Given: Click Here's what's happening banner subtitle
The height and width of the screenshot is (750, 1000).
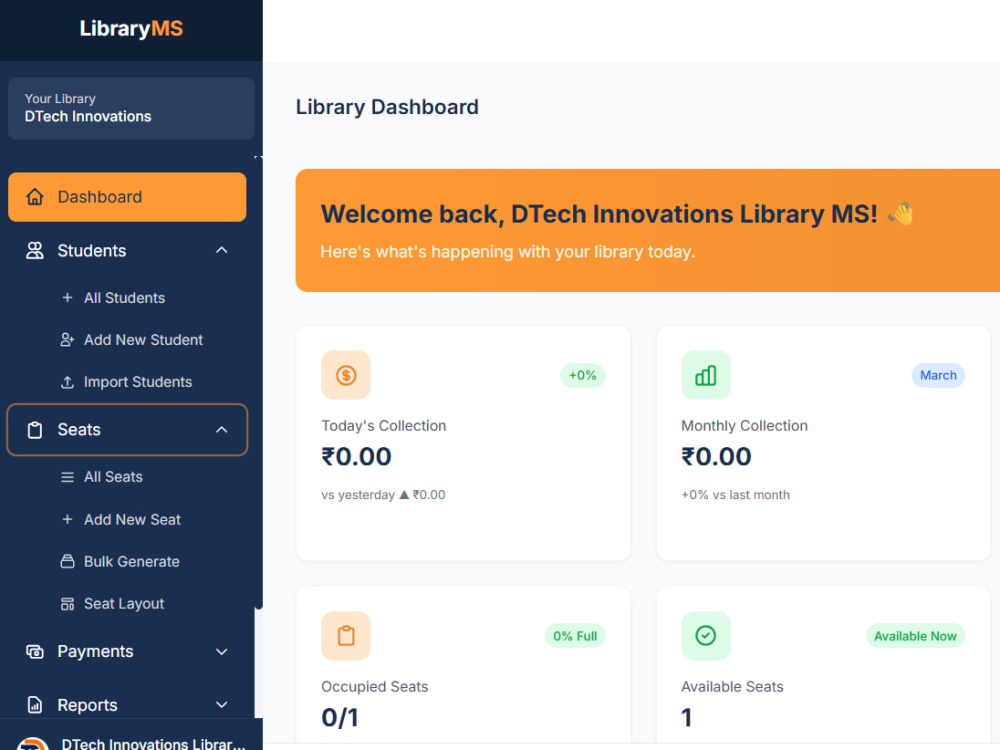Looking at the screenshot, I should [508, 252].
